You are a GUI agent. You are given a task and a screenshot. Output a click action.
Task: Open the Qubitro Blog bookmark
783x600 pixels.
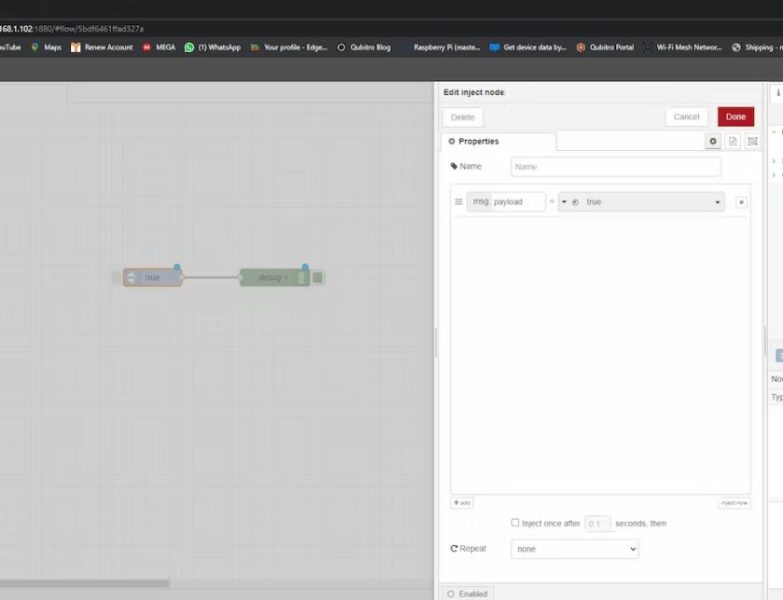coord(364,47)
